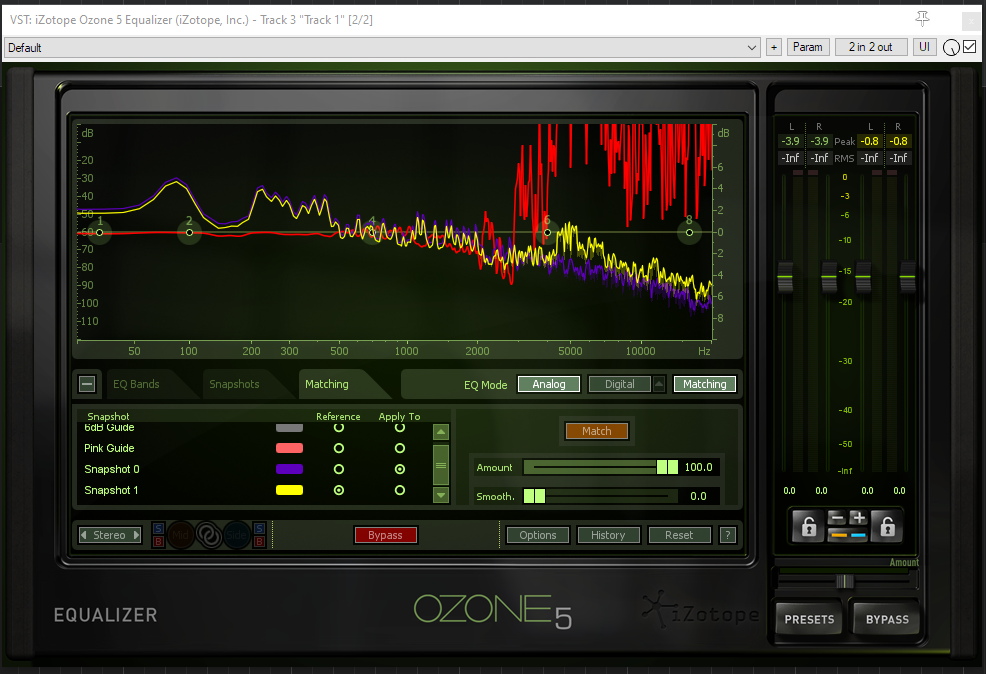Select Snapshot 0 Apply To radio button
Viewport: 986px width, 674px height.
400,469
